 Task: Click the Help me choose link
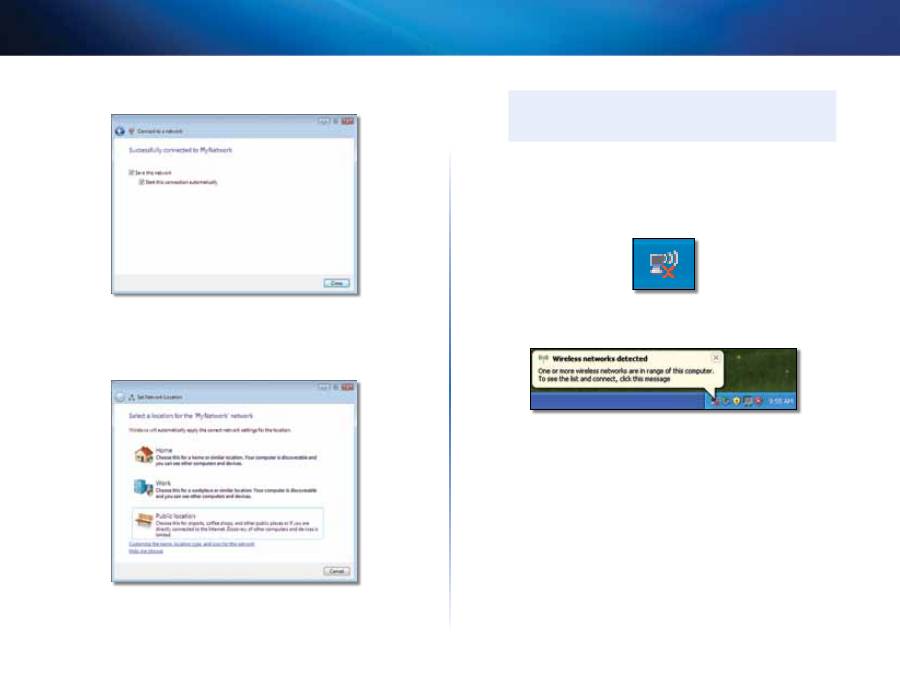(x=145, y=551)
